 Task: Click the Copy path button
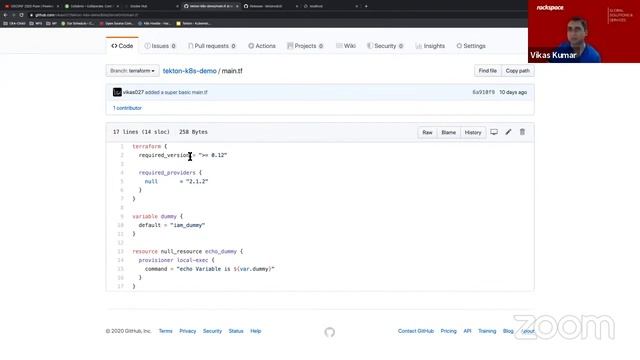tap(518, 71)
